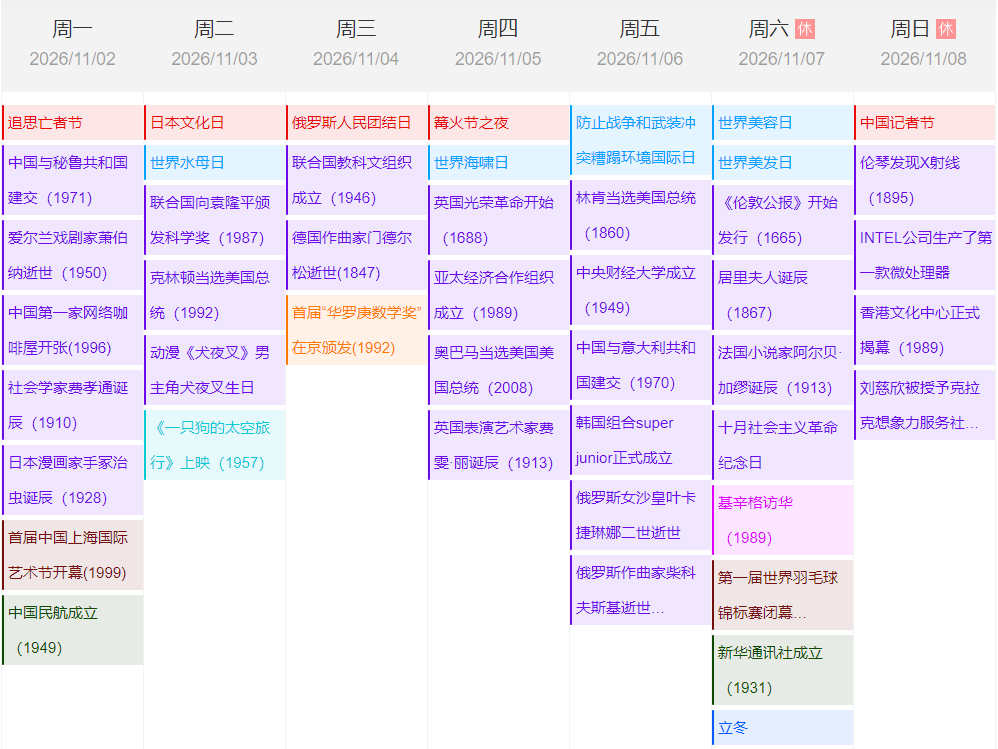
Task: Click the 日本文化日 holiday entry
Action: (215, 123)
